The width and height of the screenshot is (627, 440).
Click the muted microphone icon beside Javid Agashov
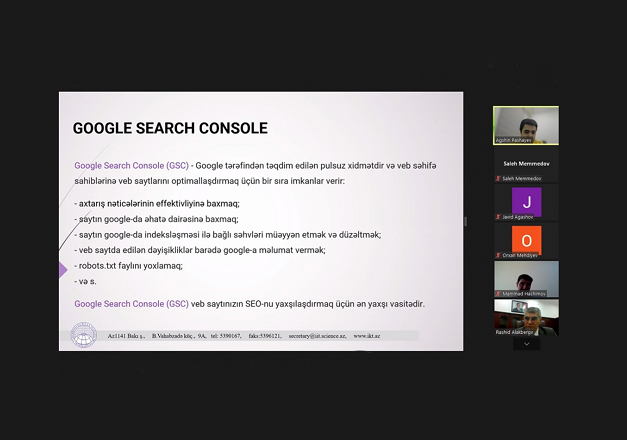click(x=498, y=217)
